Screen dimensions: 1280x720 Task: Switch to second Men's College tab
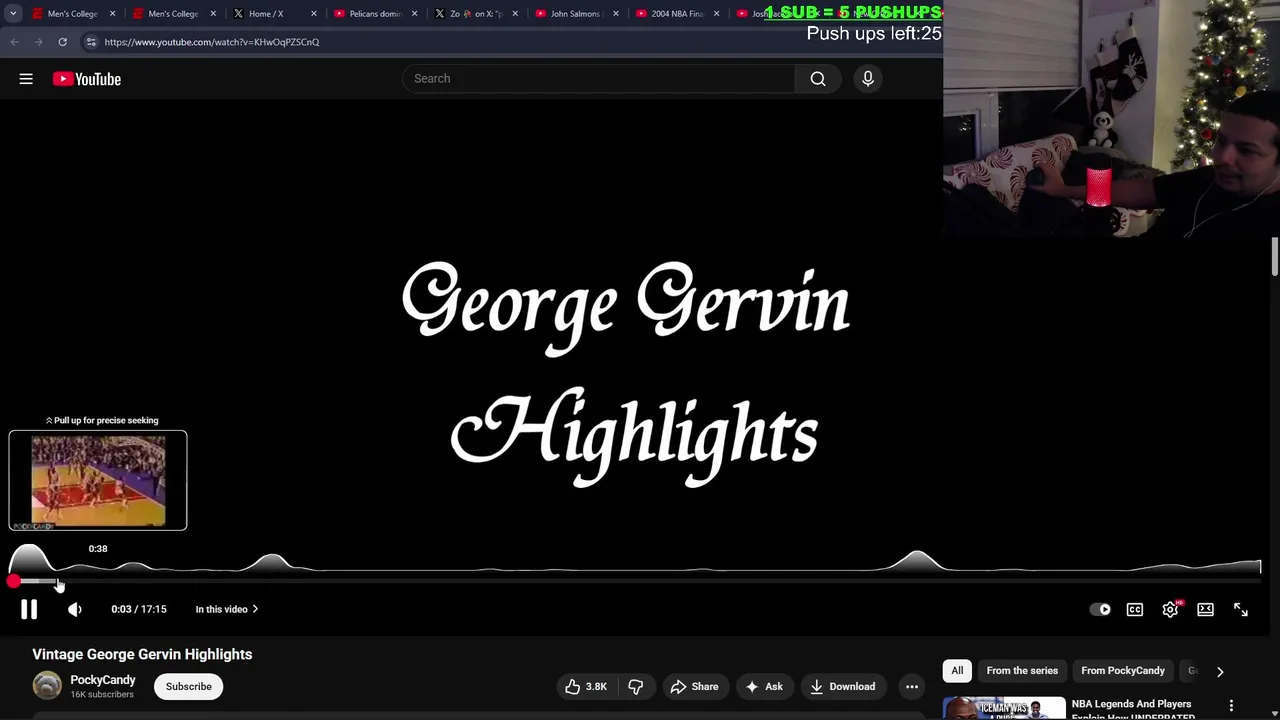click(x=173, y=14)
